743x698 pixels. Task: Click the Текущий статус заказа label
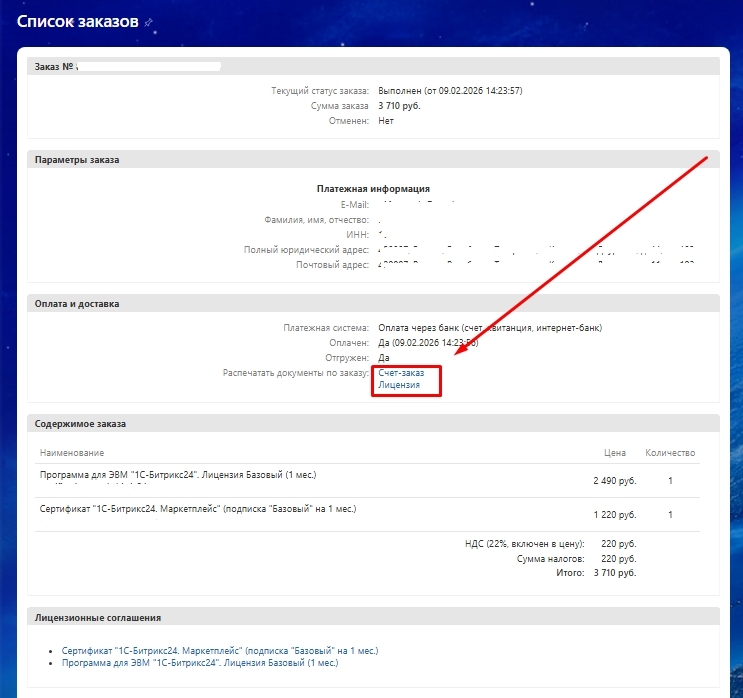(320, 91)
